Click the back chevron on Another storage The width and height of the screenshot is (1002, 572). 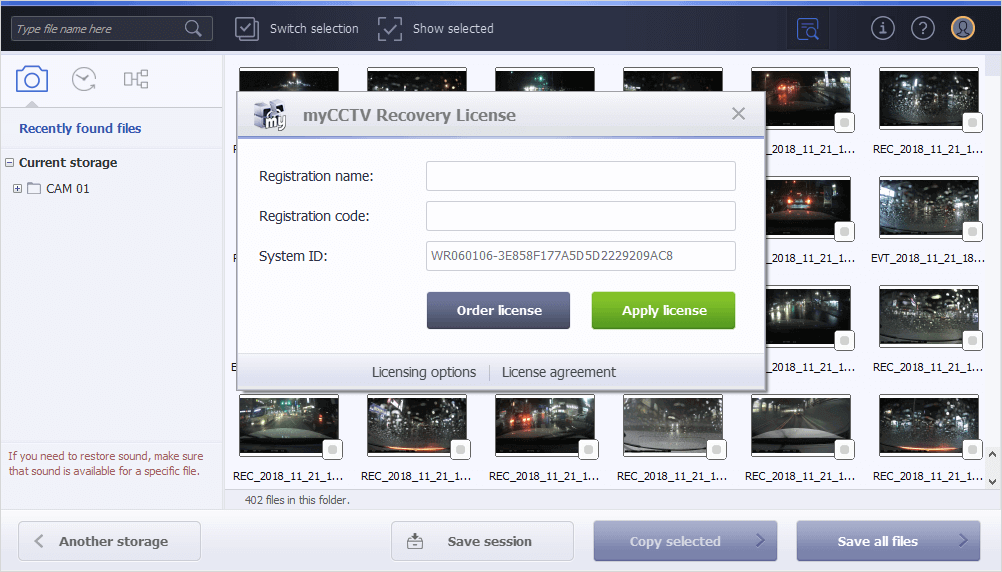tap(39, 541)
